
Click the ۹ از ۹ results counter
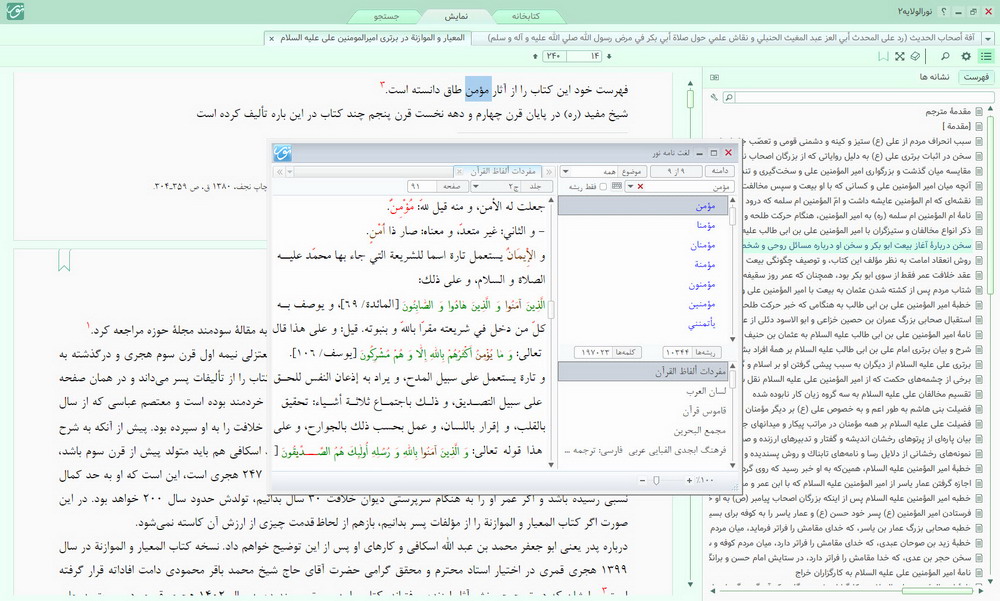pos(676,172)
